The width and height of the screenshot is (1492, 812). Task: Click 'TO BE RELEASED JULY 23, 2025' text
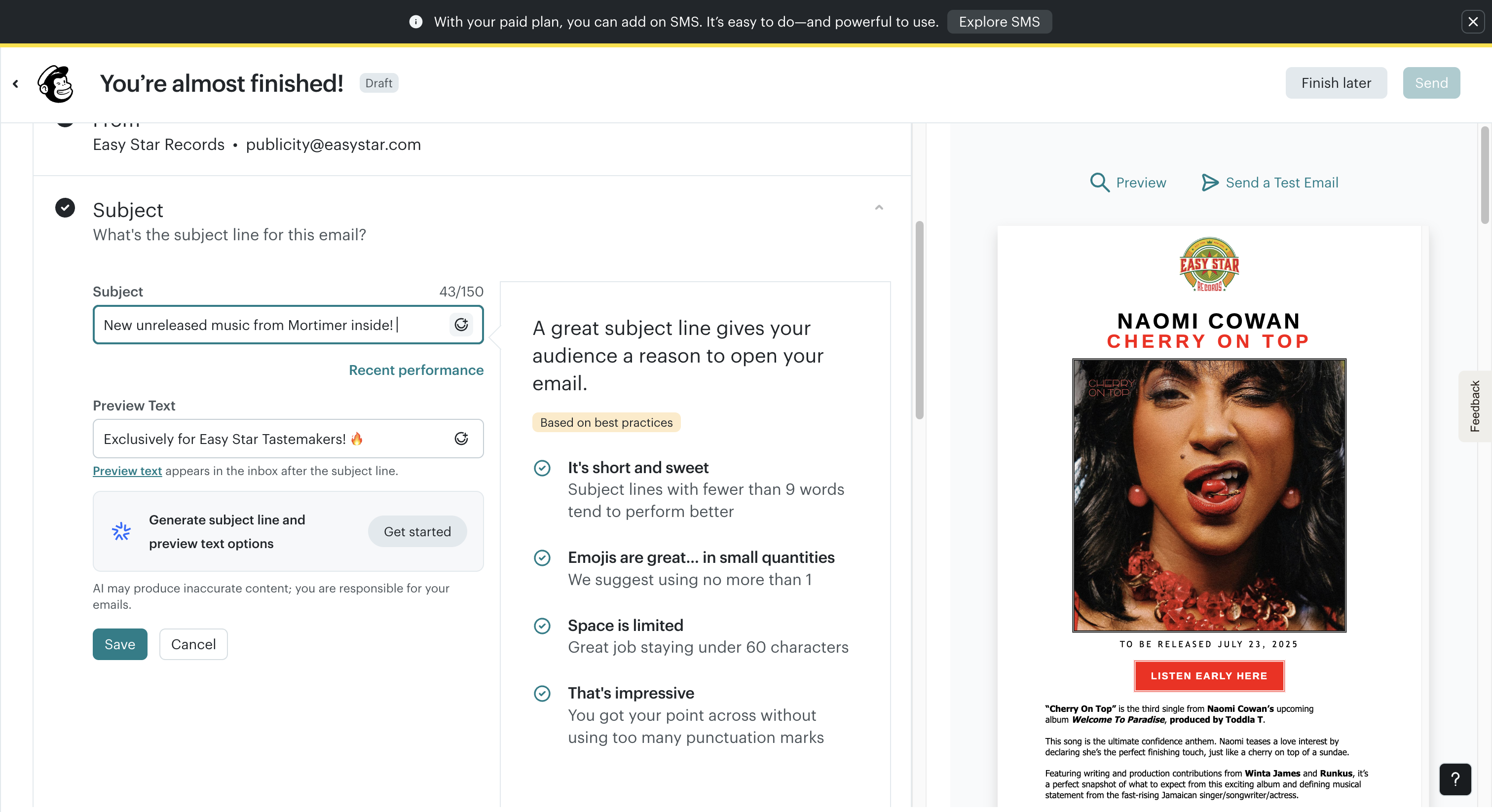pyautogui.click(x=1209, y=644)
